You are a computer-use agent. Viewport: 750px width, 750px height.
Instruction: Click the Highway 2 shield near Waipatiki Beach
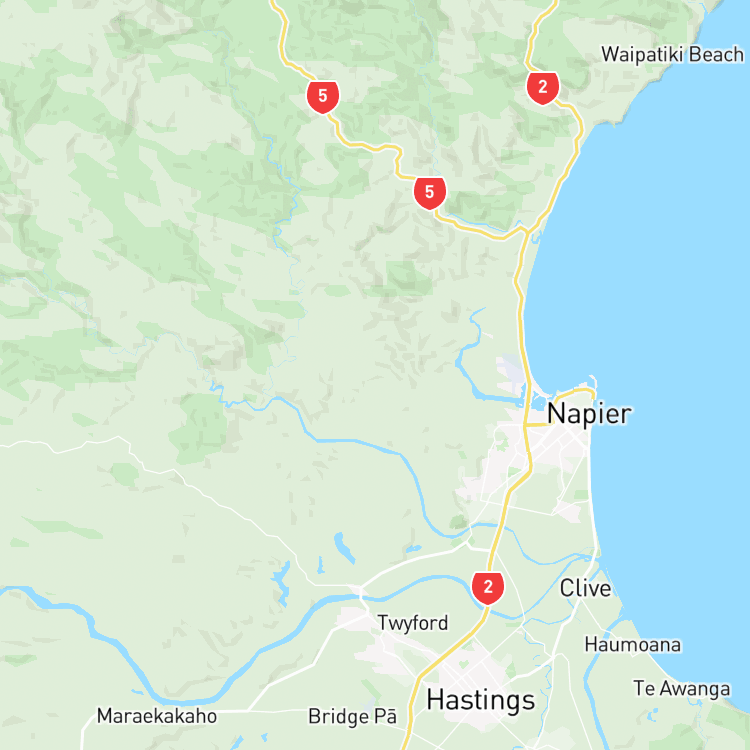click(542, 88)
